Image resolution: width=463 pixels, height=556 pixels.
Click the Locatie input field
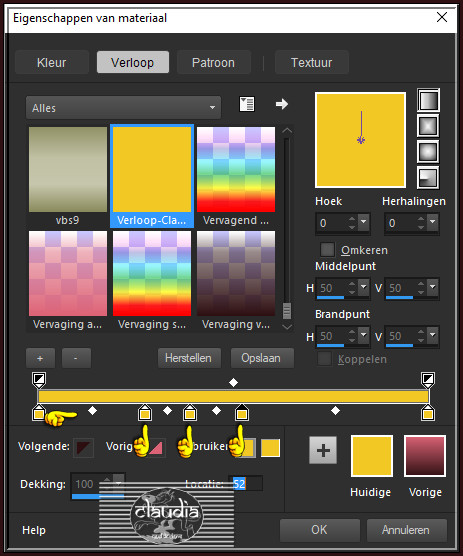point(245,483)
